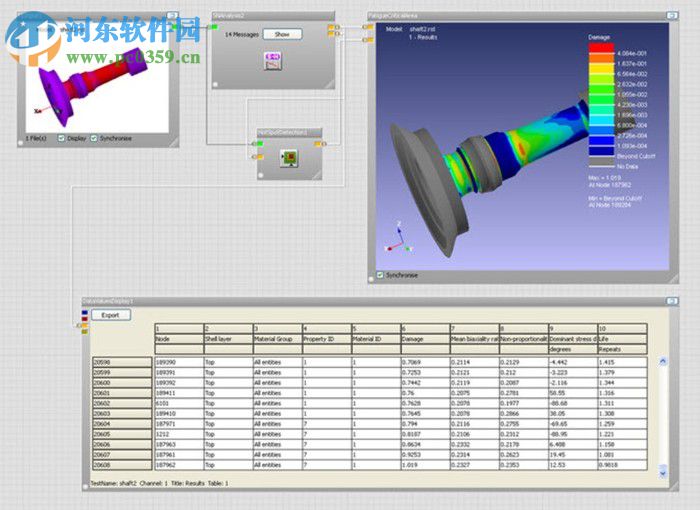
Task: Click the Export button
Action: pos(111,315)
